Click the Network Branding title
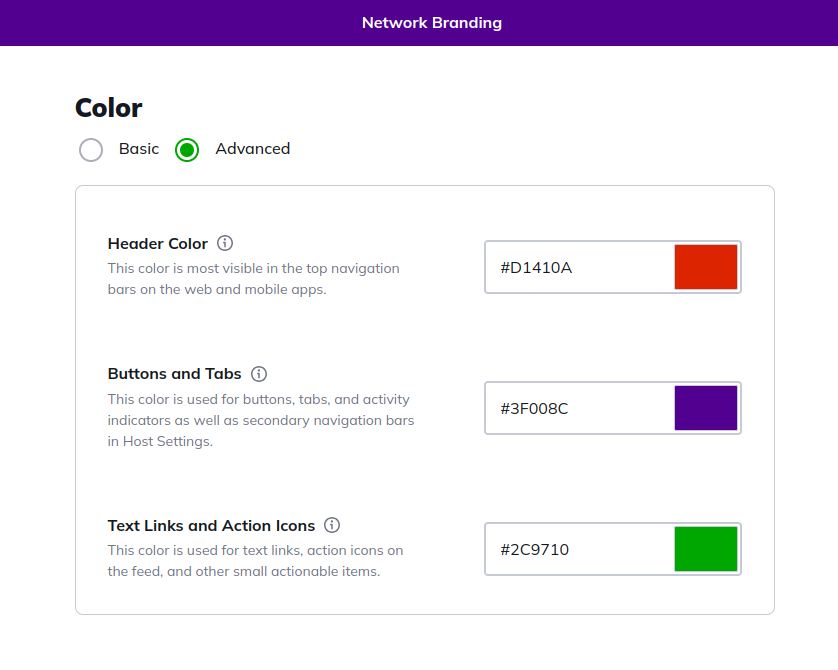Image resolution: width=838 pixels, height=670 pixels. click(x=432, y=23)
